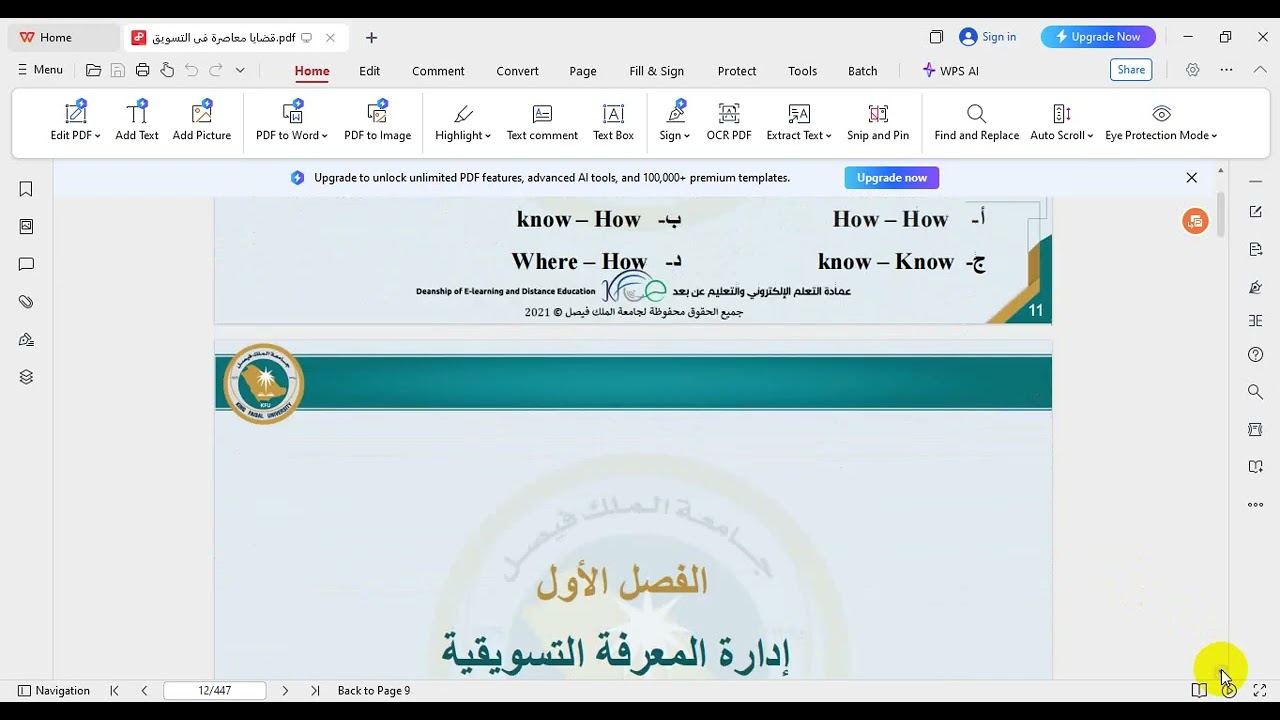Open a new tab with plus
This screenshot has width=1280, height=720.
371,38
